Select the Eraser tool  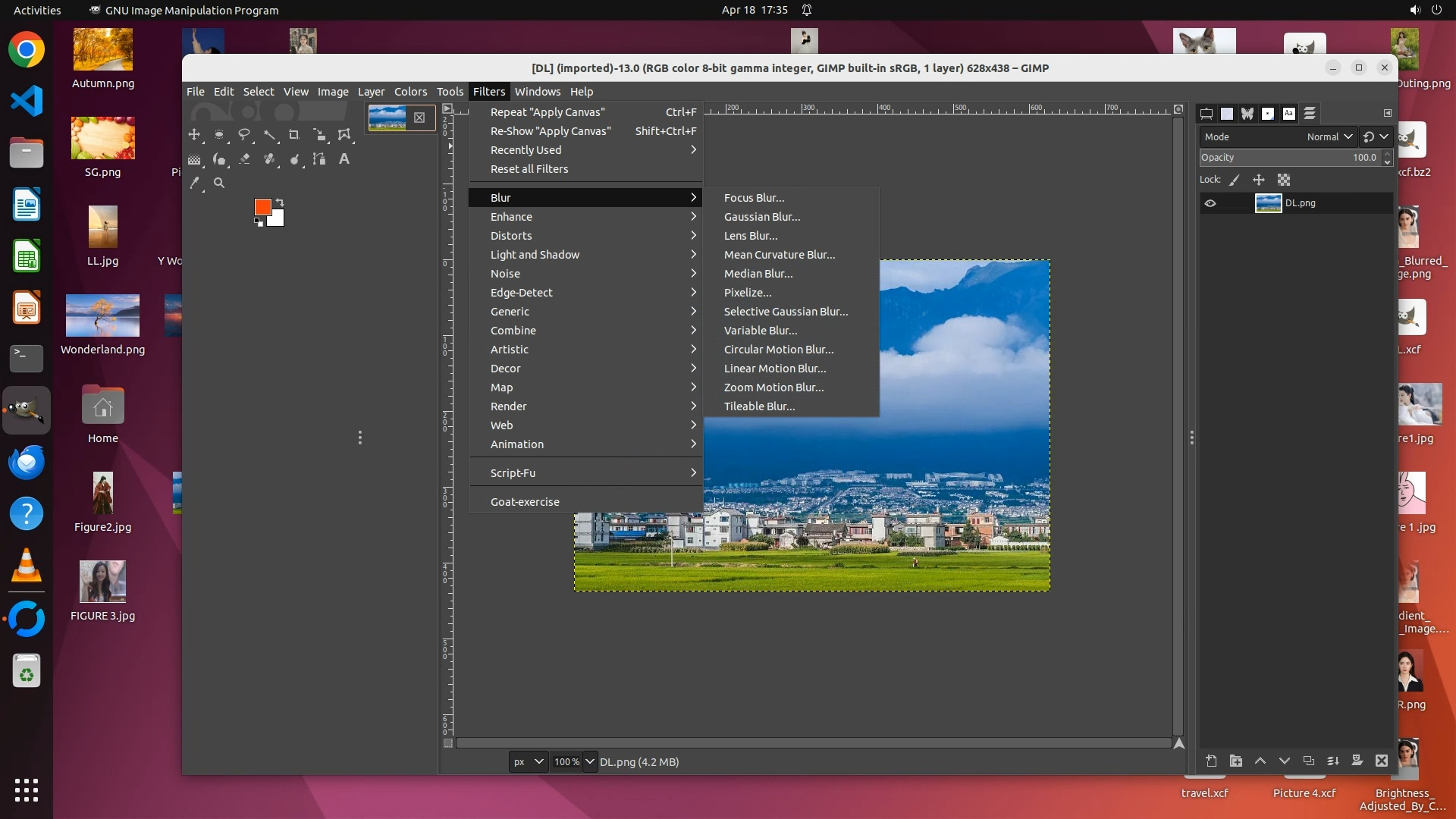coord(244,159)
